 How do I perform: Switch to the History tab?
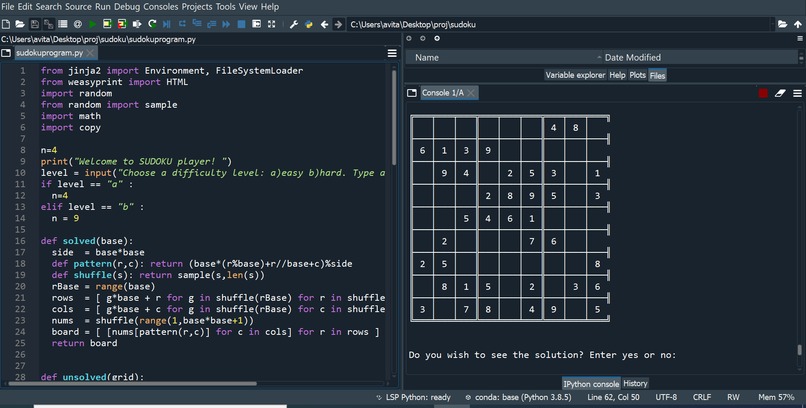[x=635, y=383]
